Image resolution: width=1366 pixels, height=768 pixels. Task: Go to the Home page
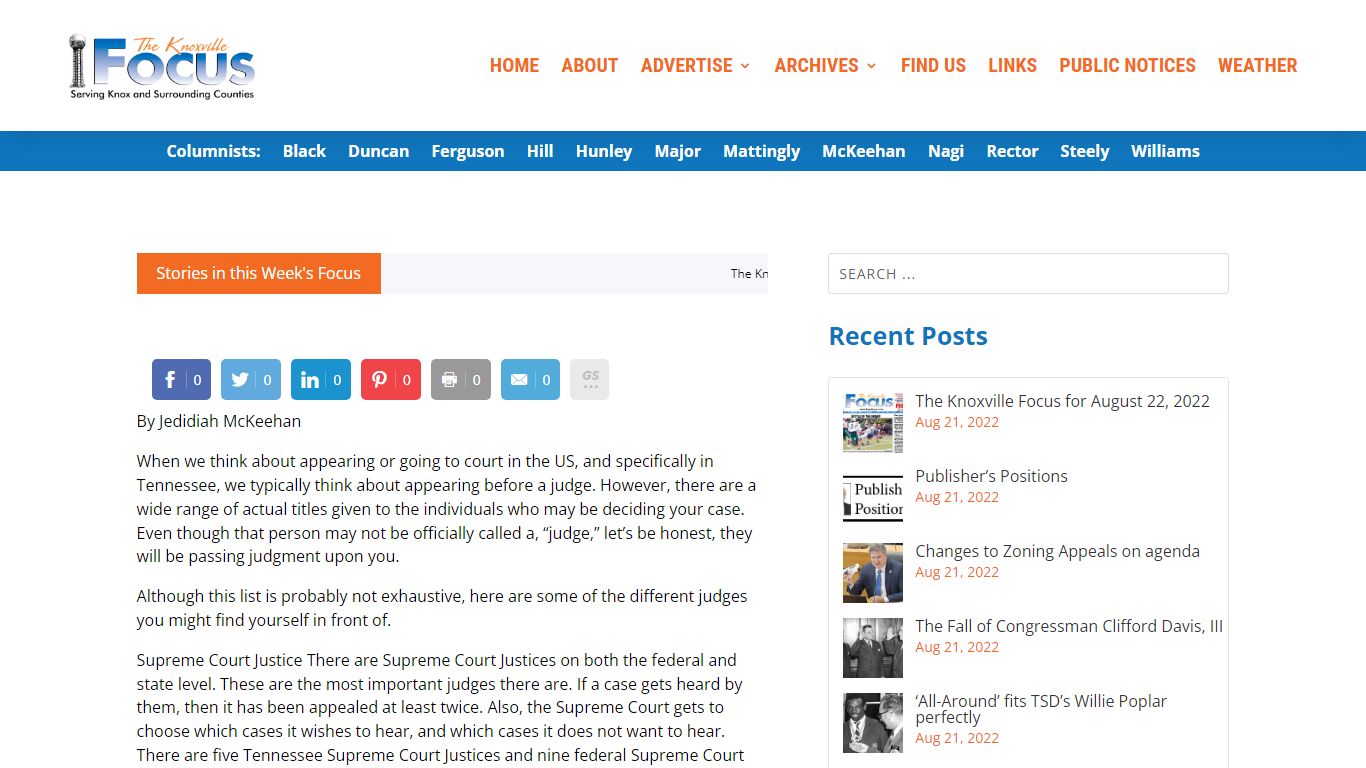514,66
